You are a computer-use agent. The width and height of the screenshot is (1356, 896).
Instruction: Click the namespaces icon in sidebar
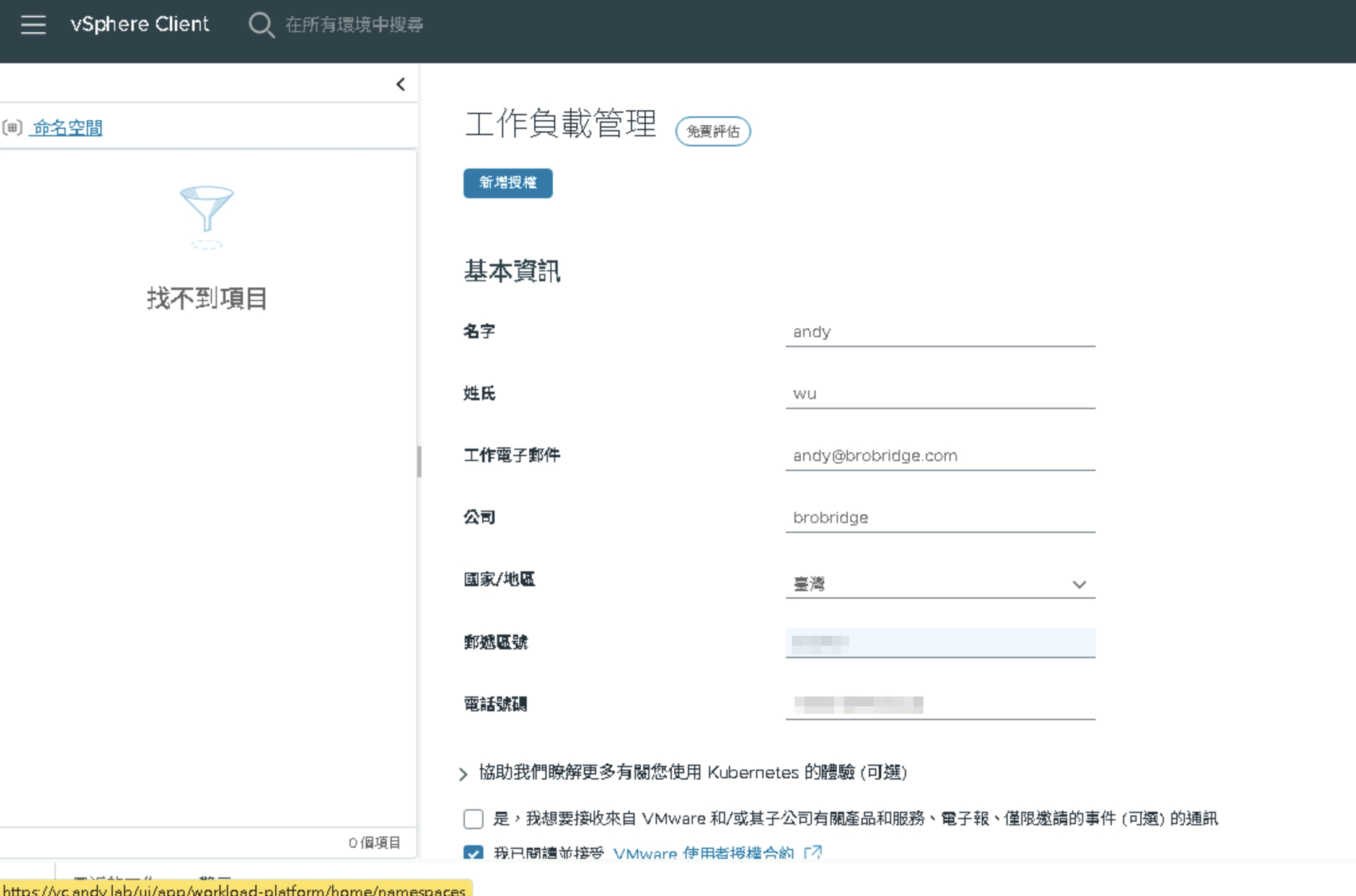coord(12,128)
